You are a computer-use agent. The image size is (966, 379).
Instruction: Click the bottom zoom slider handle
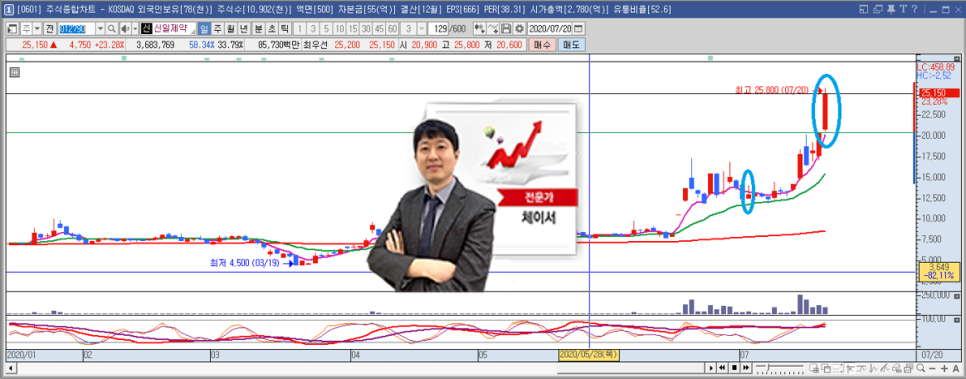[x=768, y=368]
